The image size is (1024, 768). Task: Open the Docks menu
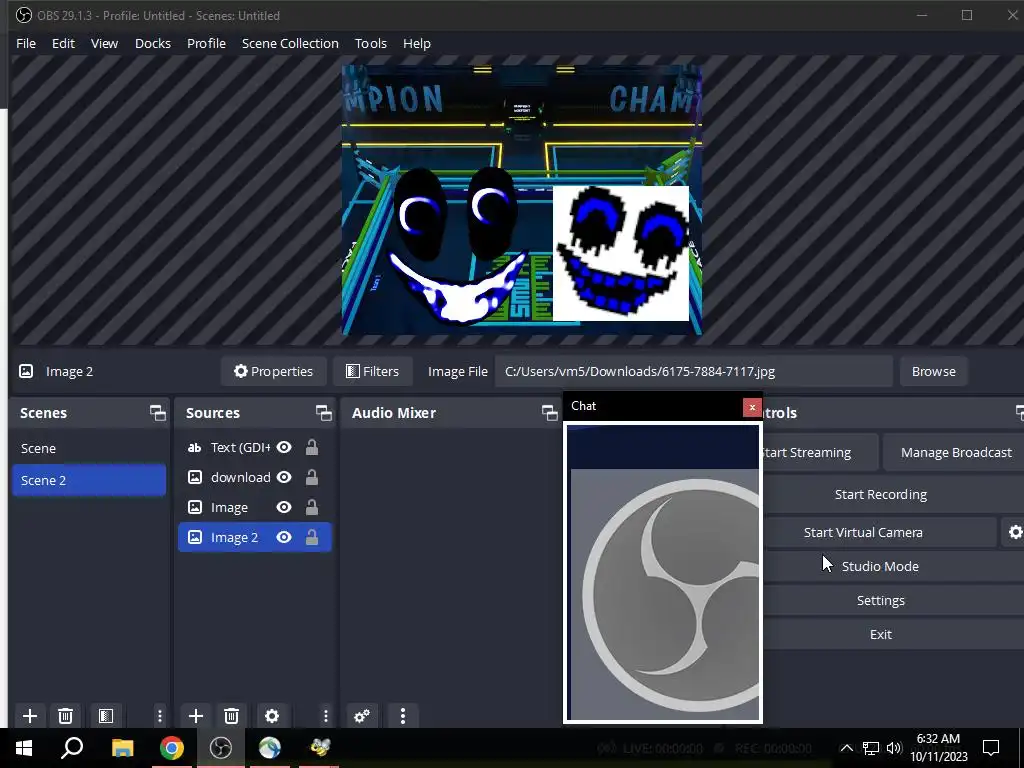click(x=153, y=43)
